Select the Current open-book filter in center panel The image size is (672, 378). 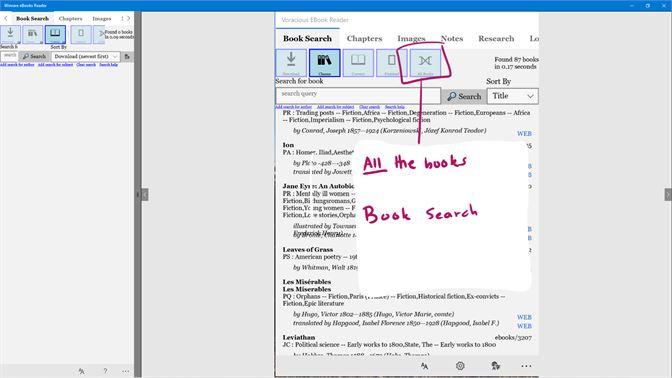tap(358, 63)
